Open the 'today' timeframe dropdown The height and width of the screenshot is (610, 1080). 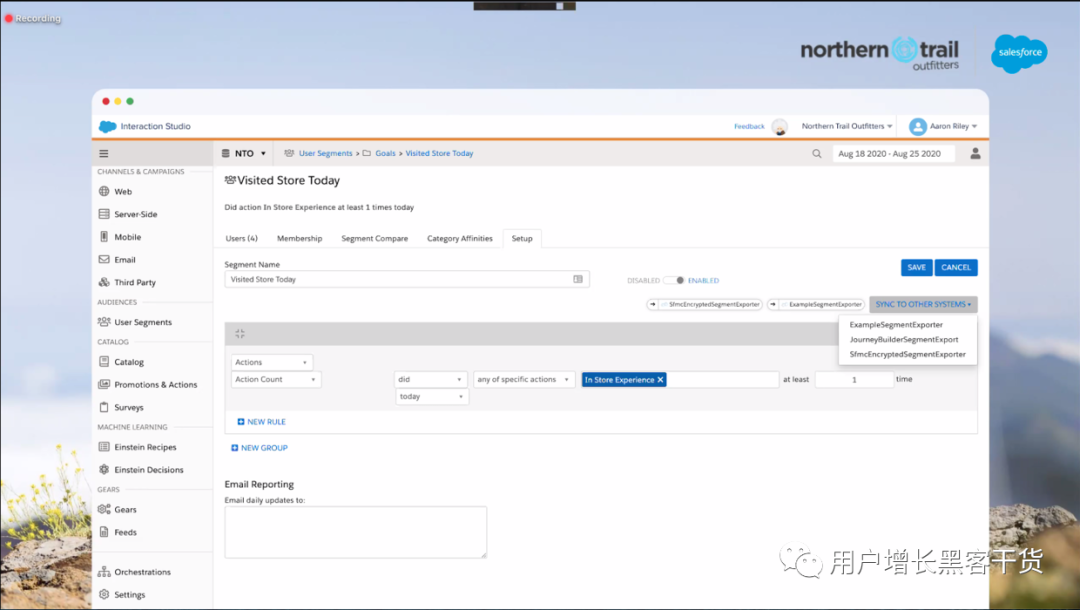(432, 397)
